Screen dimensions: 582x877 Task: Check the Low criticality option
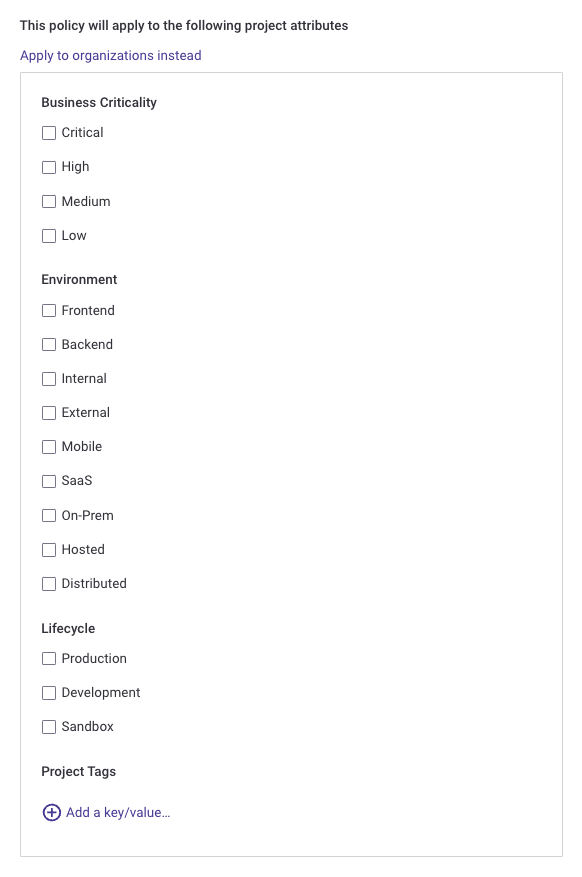point(49,235)
